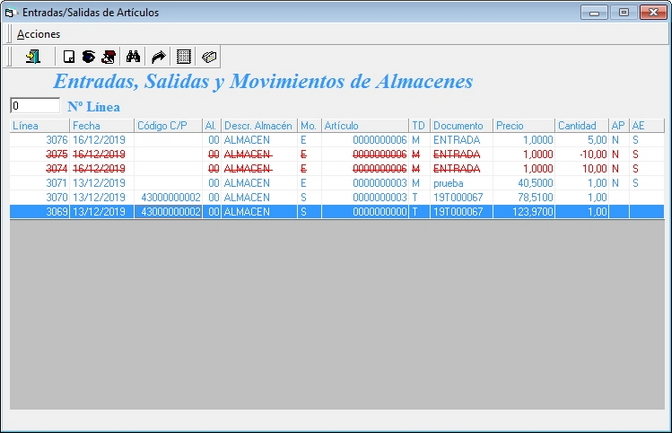Sort by the Fecha column header
This screenshot has width=672, height=433.
point(102,126)
